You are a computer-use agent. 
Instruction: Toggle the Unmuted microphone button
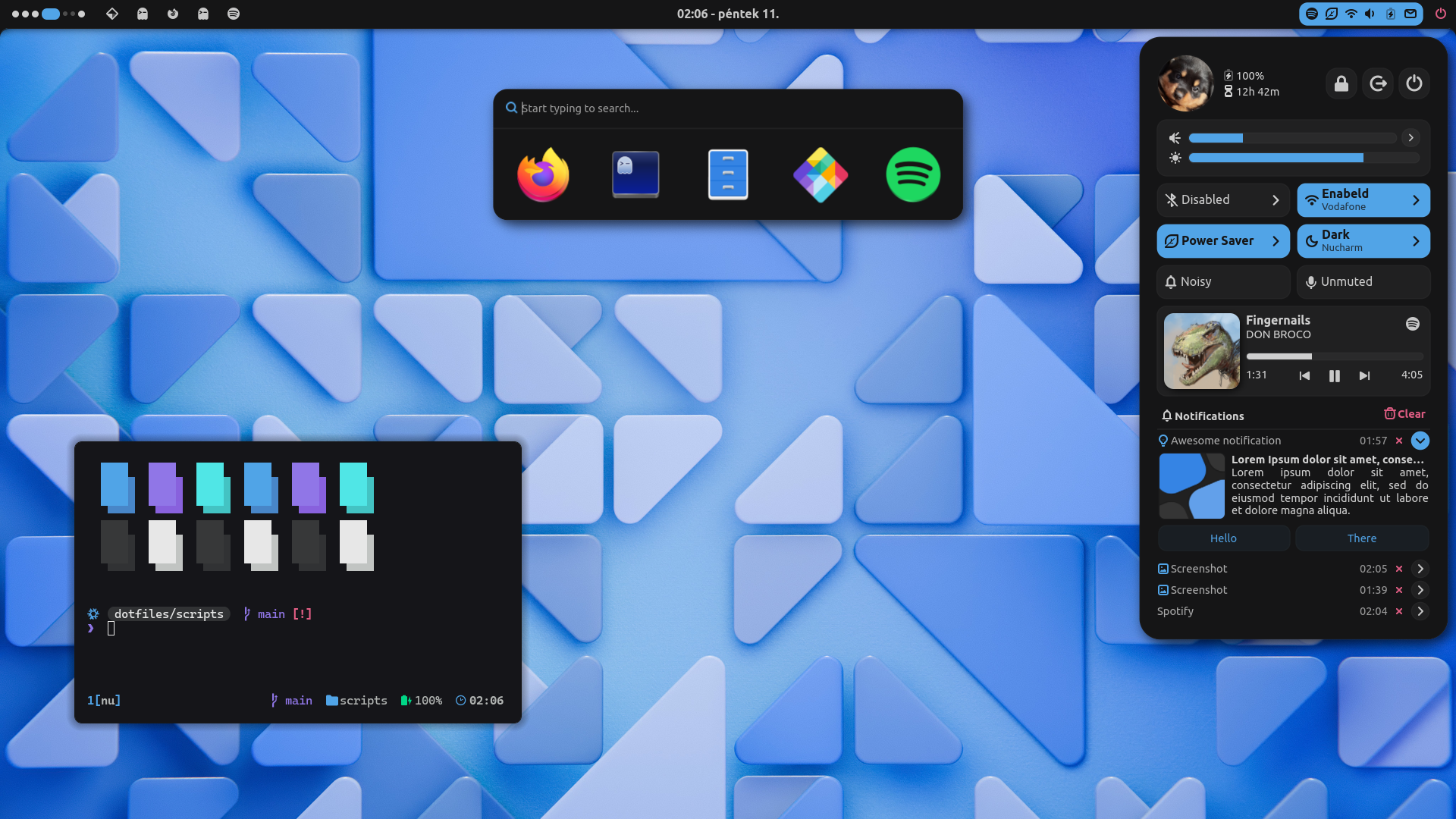[1363, 281]
